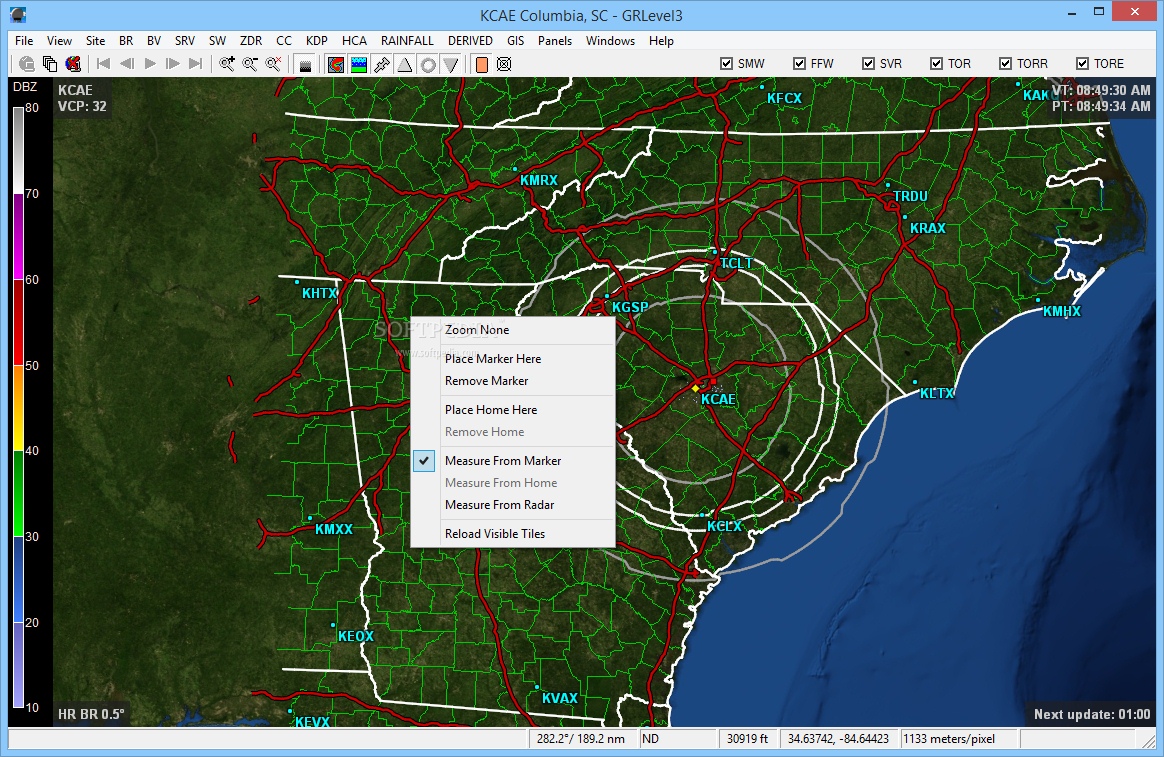Open the View menu

59,41
